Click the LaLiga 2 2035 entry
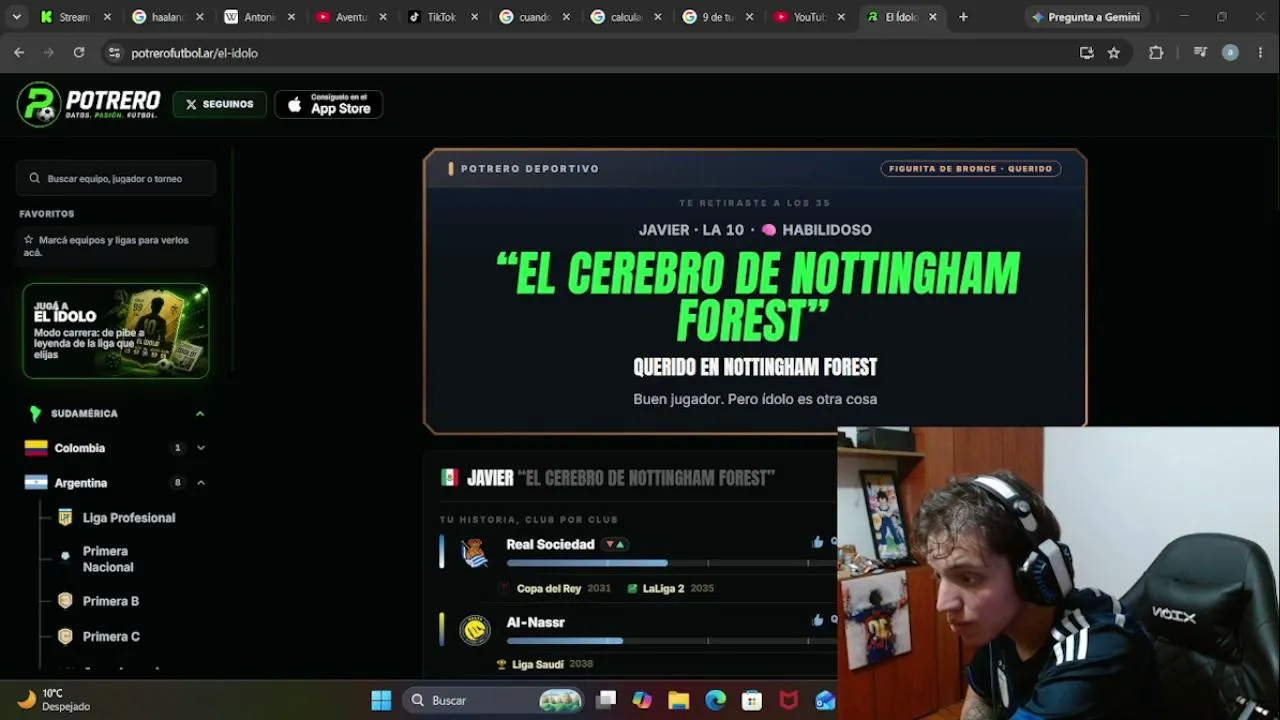 [670, 588]
